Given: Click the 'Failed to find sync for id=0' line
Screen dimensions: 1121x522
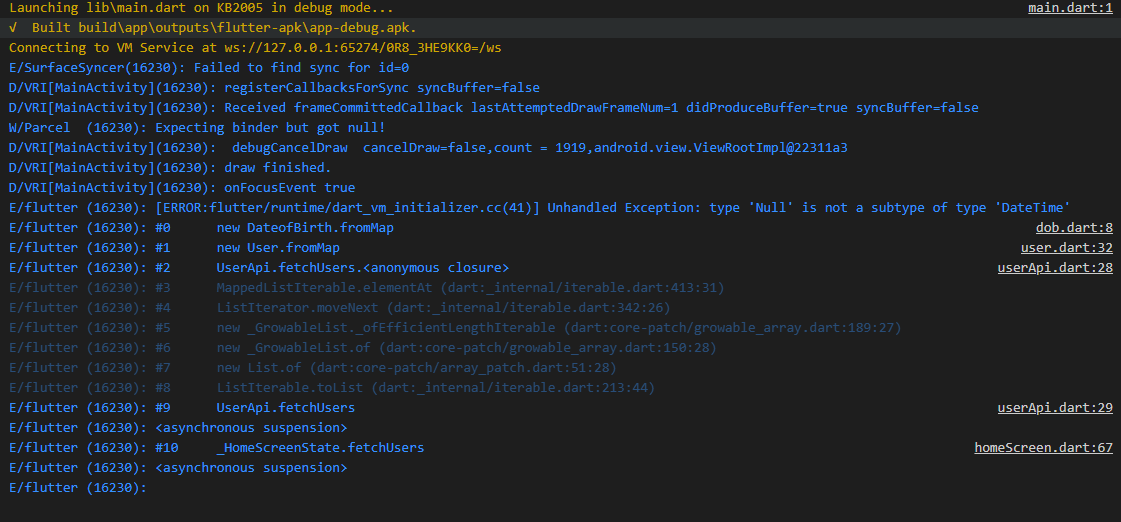Looking at the screenshot, I should 209,68.
